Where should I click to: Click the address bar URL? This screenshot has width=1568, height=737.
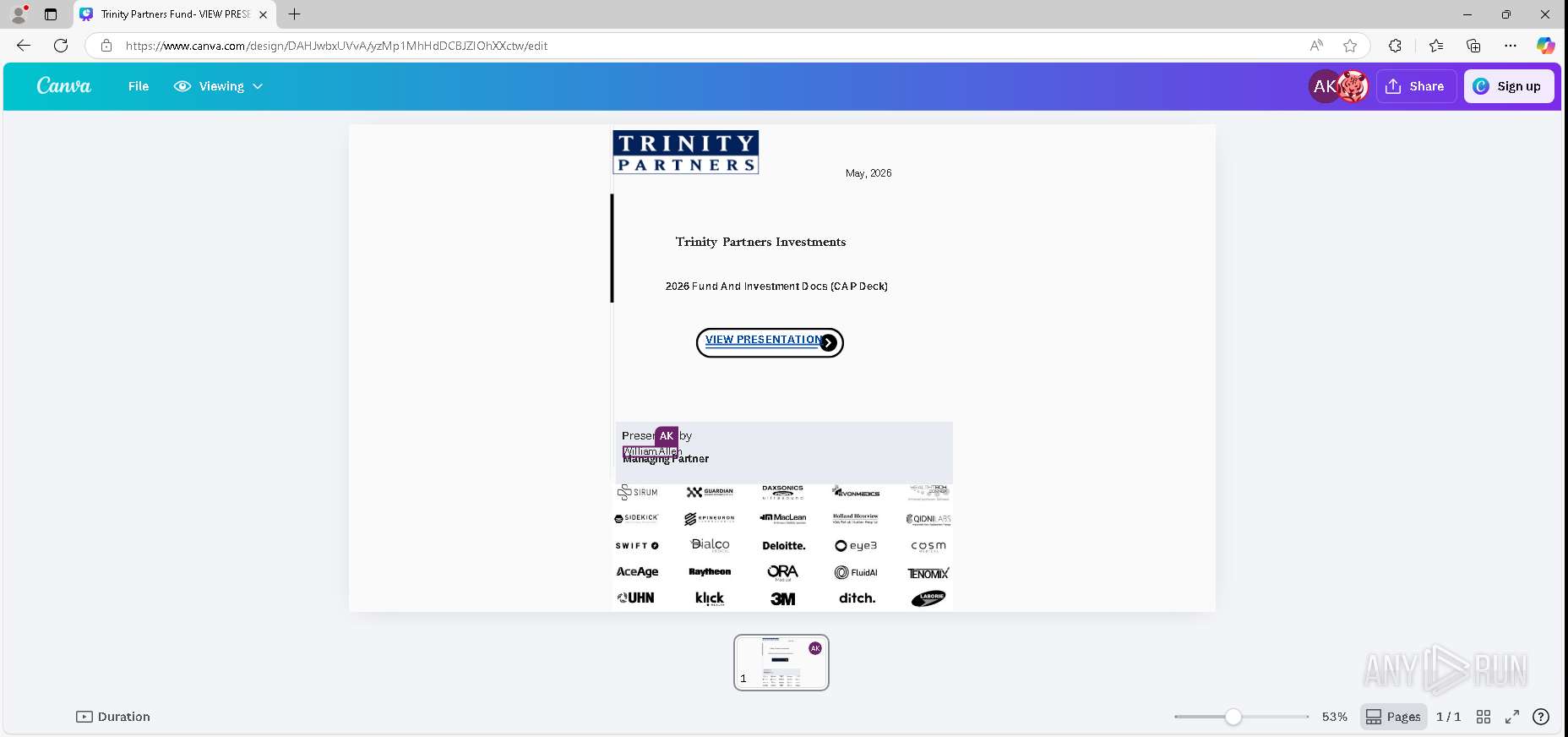pyautogui.click(x=337, y=46)
